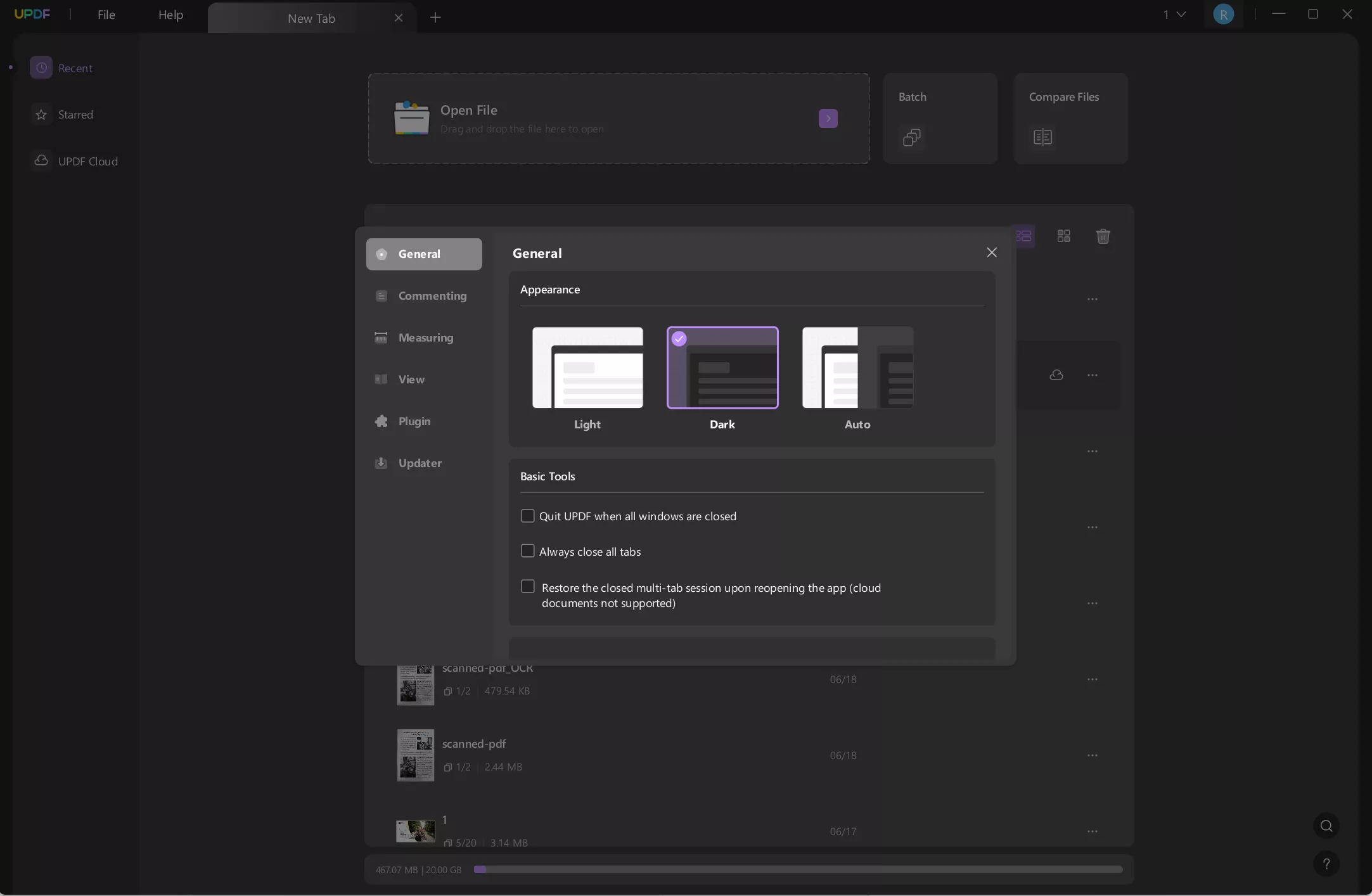This screenshot has width=1372, height=896.
Task: Select the Updater preferences category
Action: click(424, 463)
